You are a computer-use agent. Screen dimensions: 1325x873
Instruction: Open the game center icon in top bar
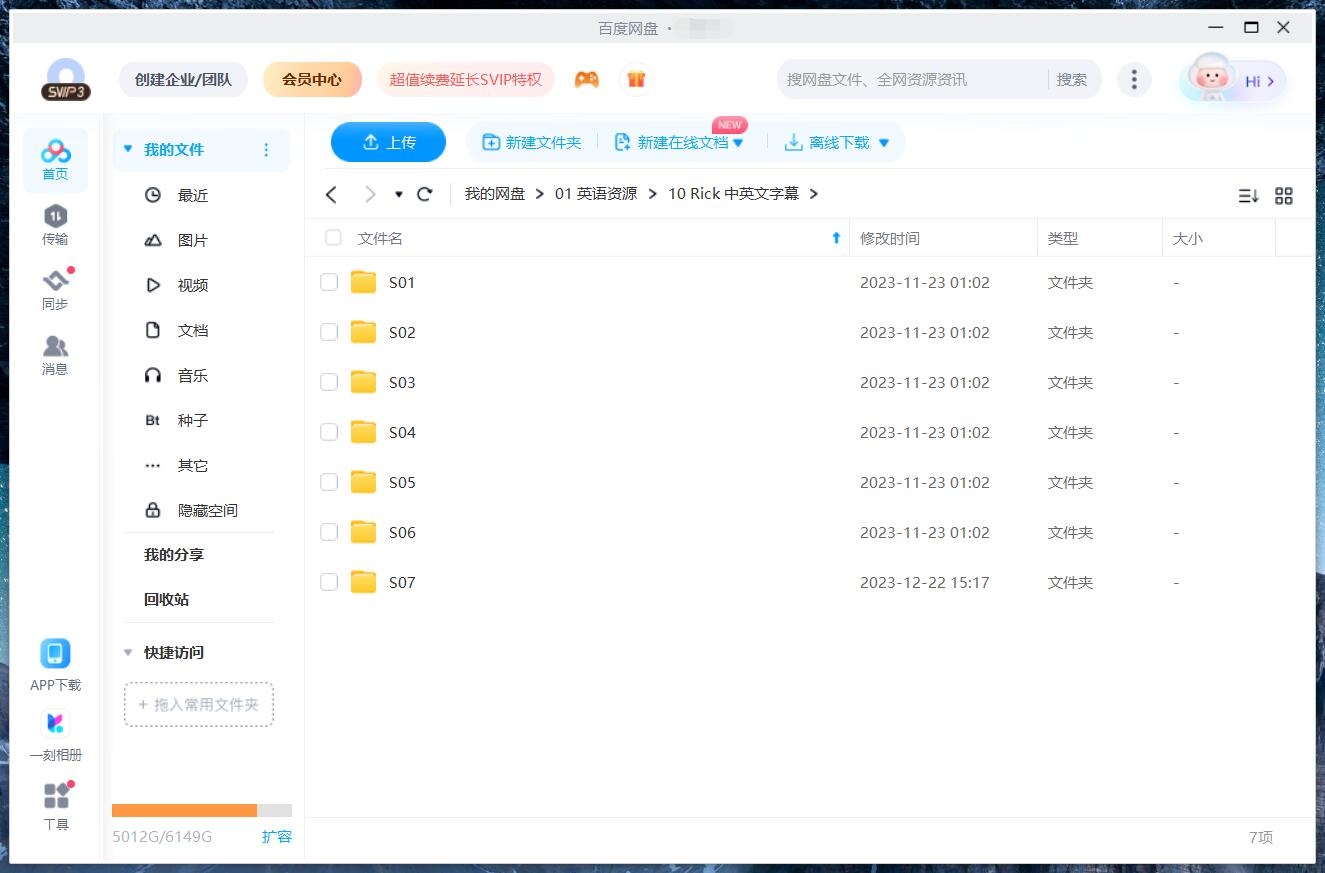[x=587, y=77]
